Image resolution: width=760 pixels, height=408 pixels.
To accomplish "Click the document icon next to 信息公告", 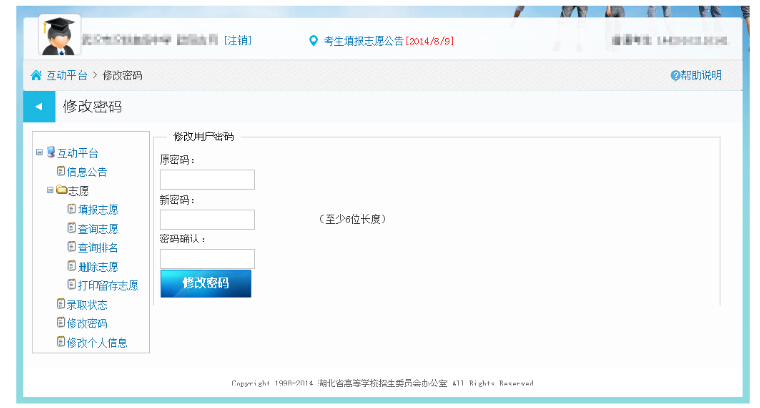I will coord(61,171).
